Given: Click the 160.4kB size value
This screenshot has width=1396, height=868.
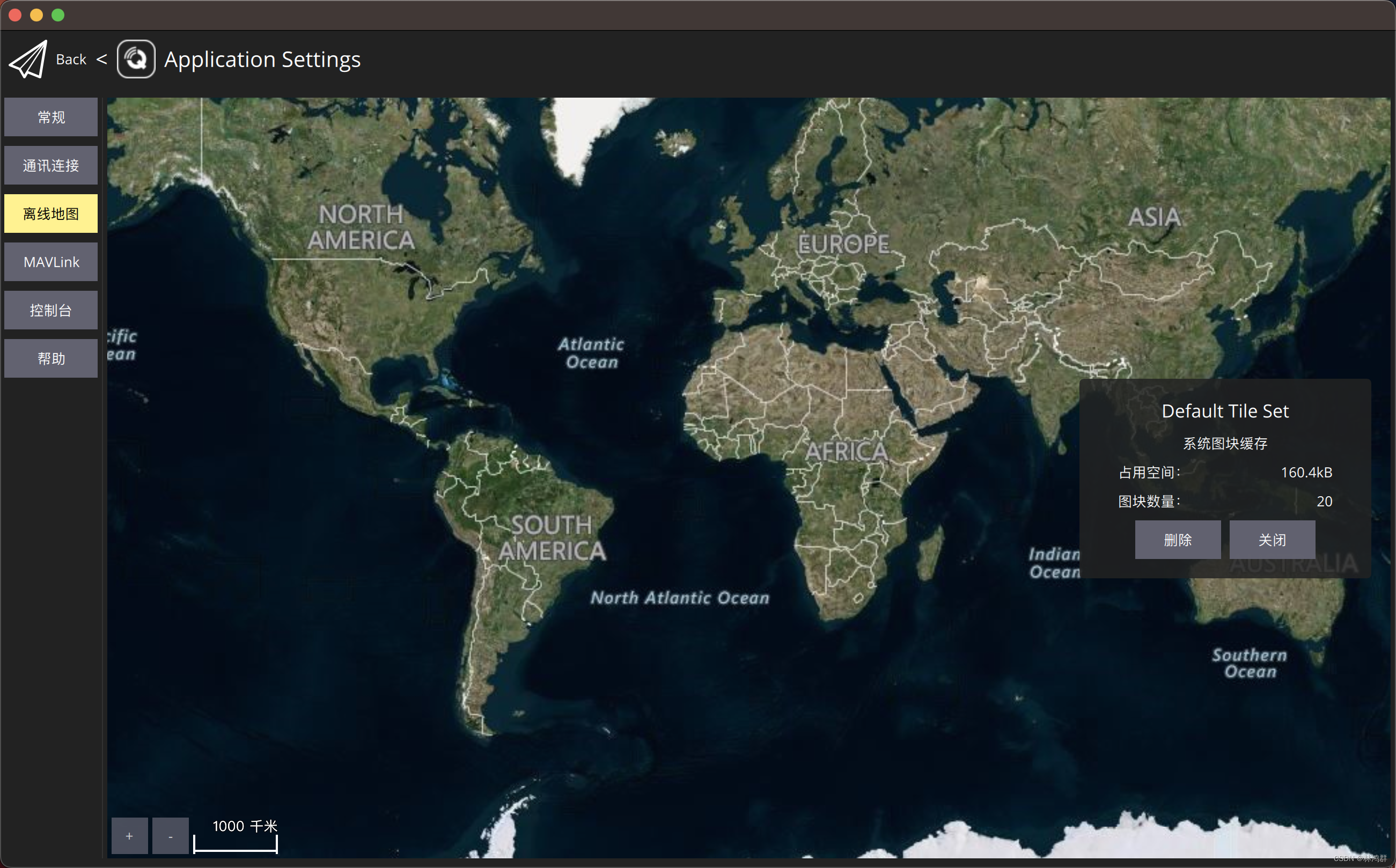Looking at the screenshot, I should 1306,473.
